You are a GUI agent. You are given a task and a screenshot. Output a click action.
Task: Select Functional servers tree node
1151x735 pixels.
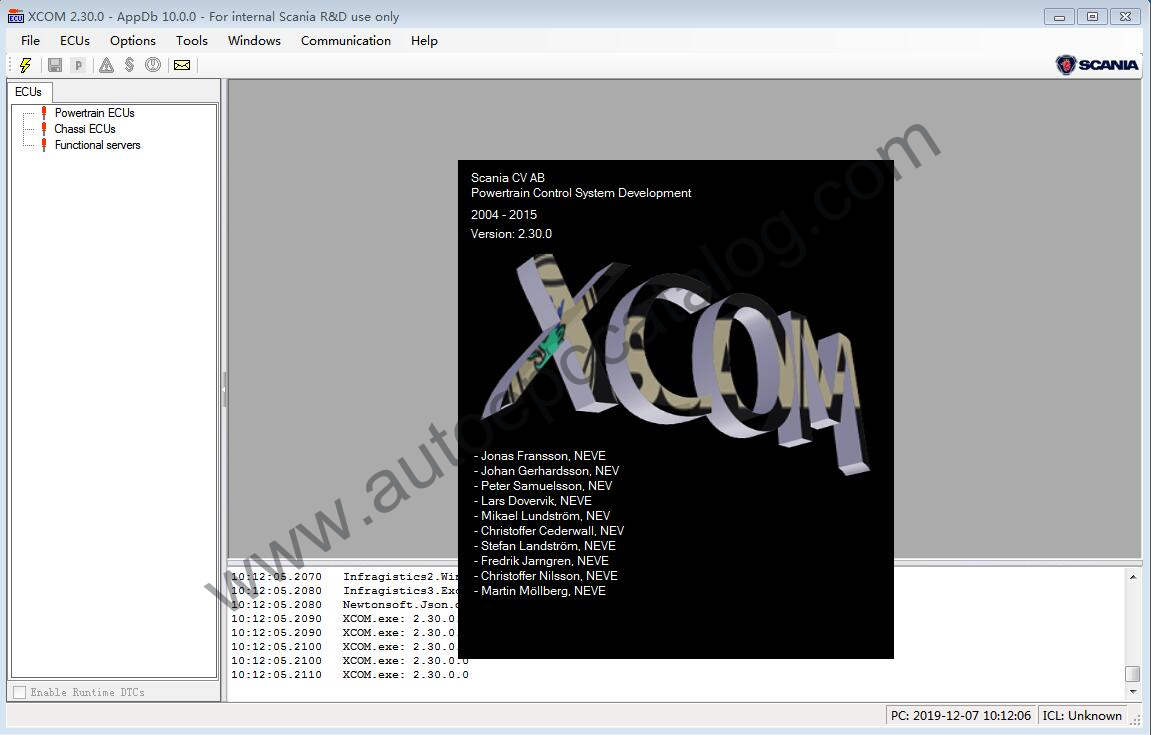[x=98, y=145]
